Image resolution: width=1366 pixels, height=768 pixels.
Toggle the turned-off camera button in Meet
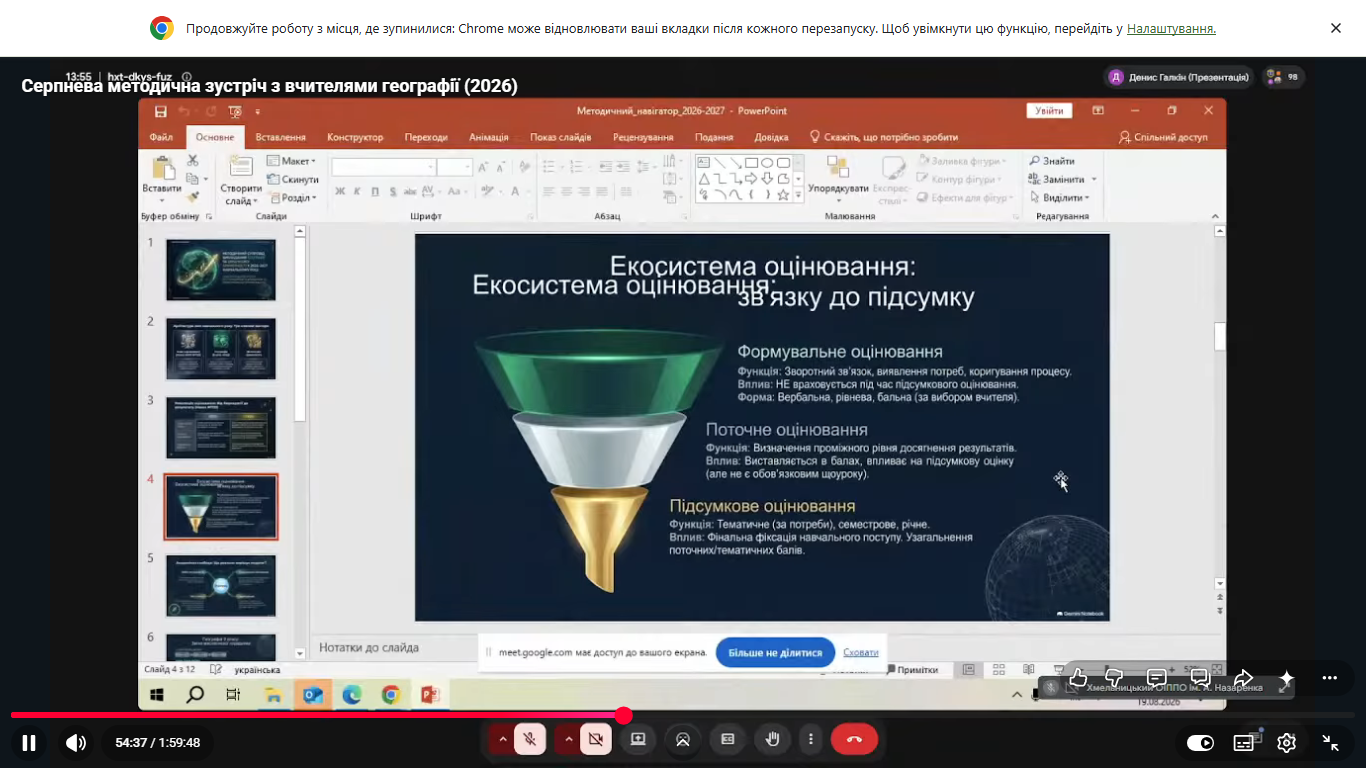coord(596,740)
